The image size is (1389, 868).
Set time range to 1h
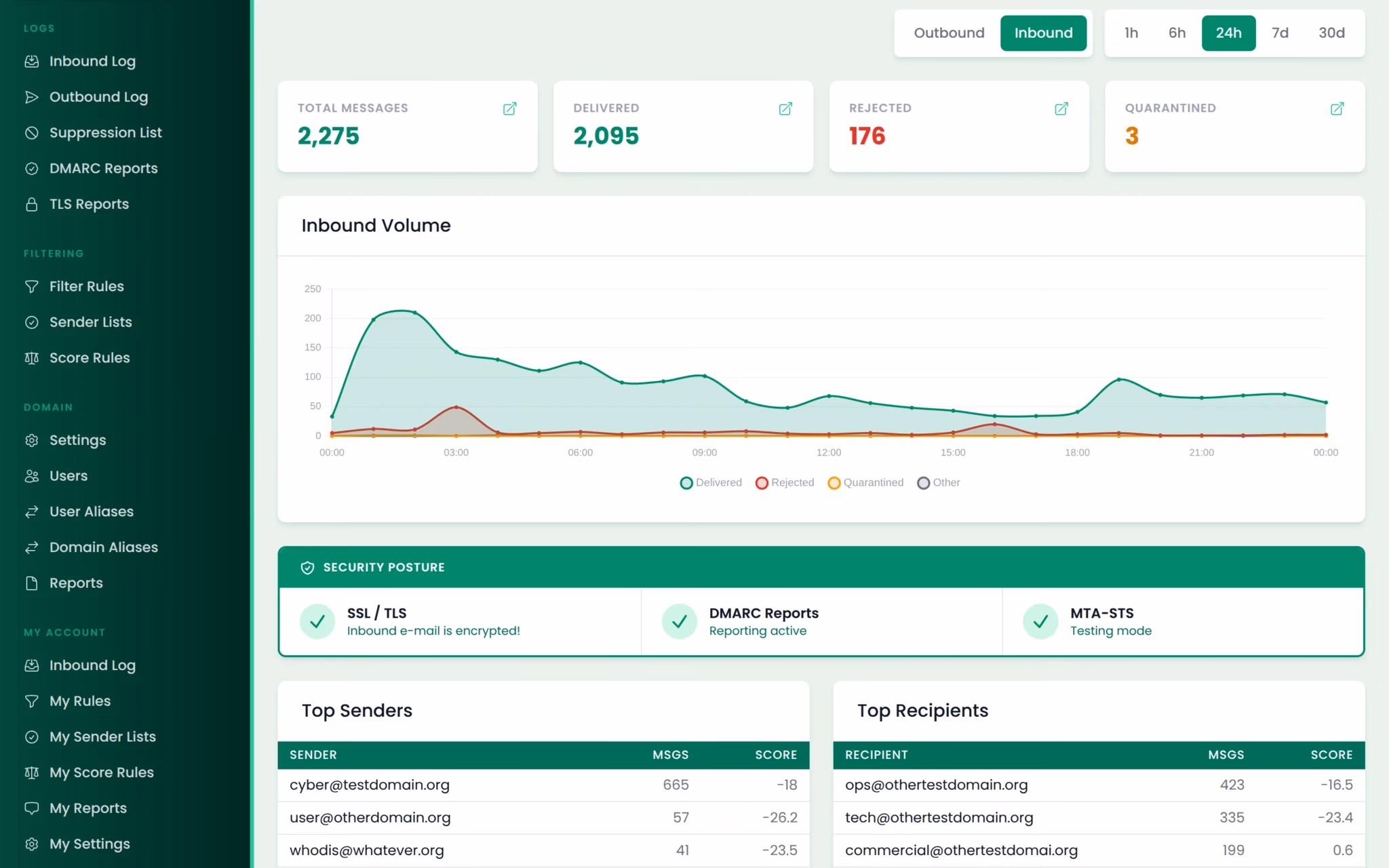[x=1131, y=33]
